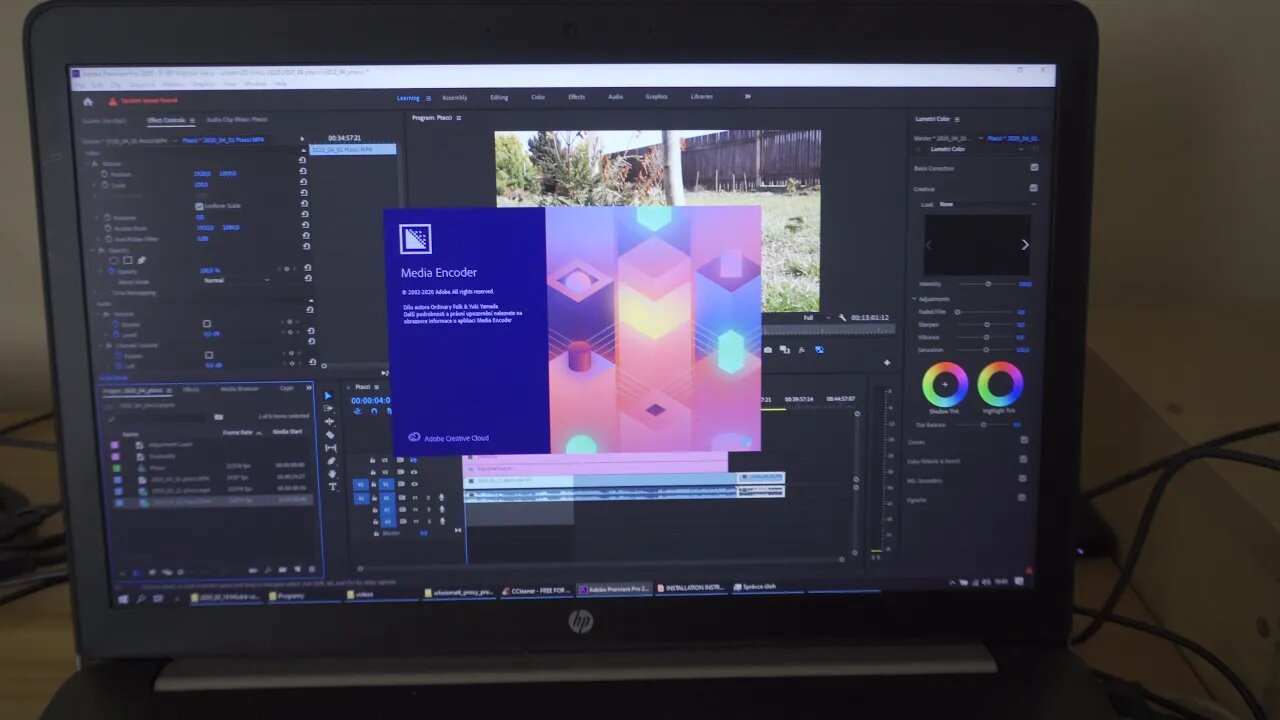
Task: Select the Pen tool in the tools panel
Action: click(332, 461)
